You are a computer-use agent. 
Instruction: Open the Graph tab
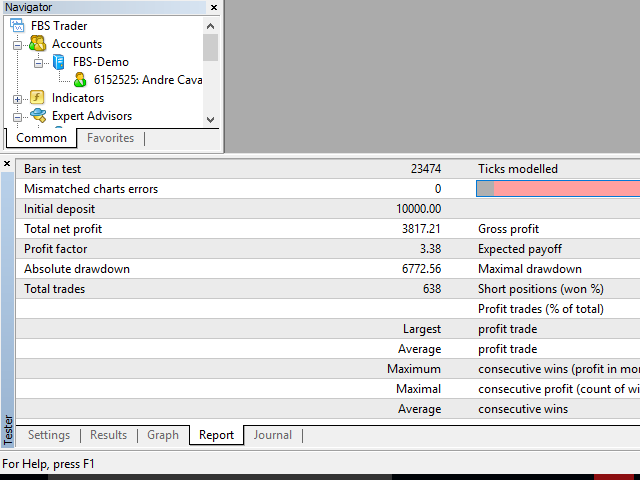click(163, 435)
